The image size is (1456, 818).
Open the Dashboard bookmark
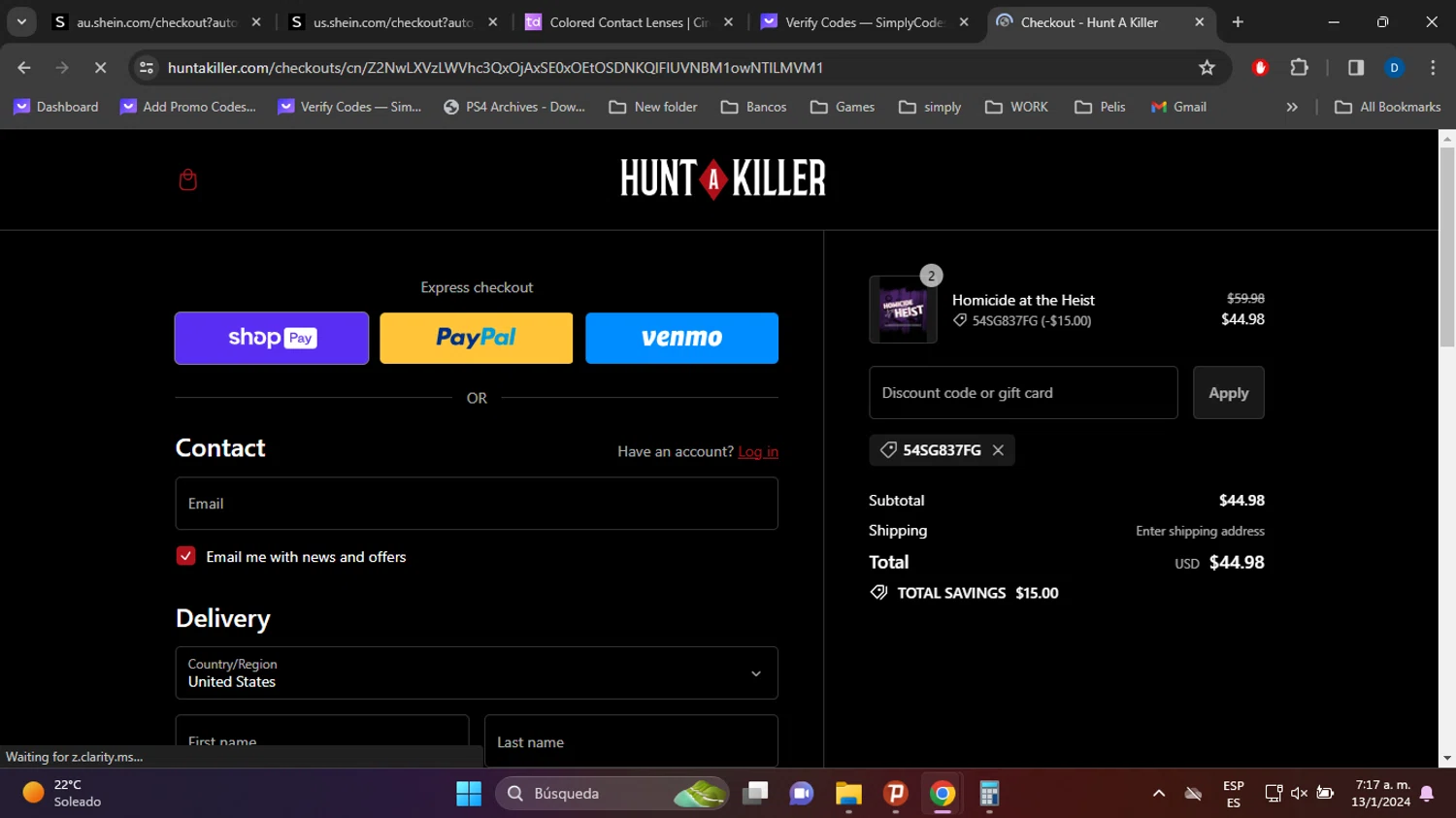[x=56, y=107]
